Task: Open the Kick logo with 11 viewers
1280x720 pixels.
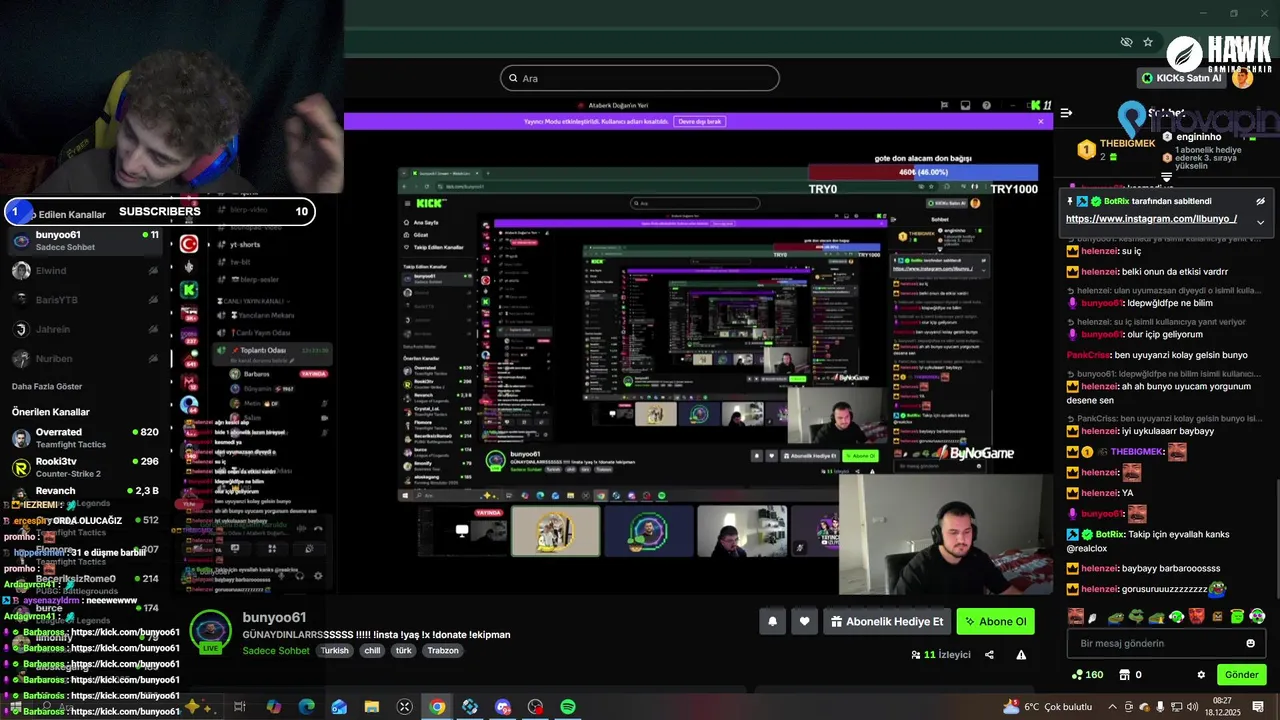Action: click(1040, 105)
